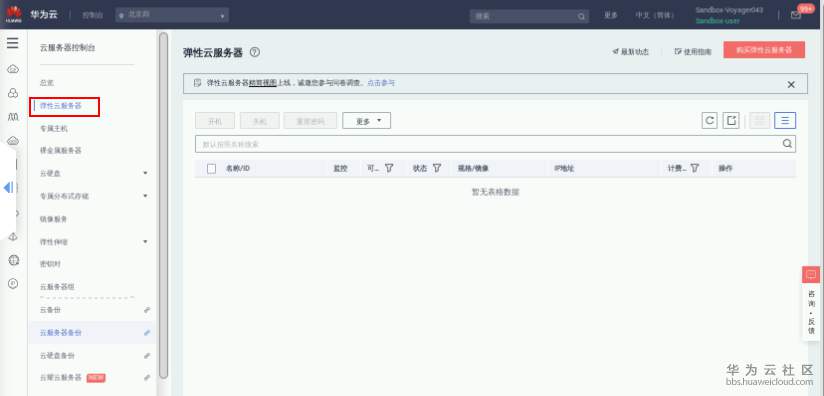
Task: Open the Sandbox-Voyager account menu
Action: (x=729, y=15)
